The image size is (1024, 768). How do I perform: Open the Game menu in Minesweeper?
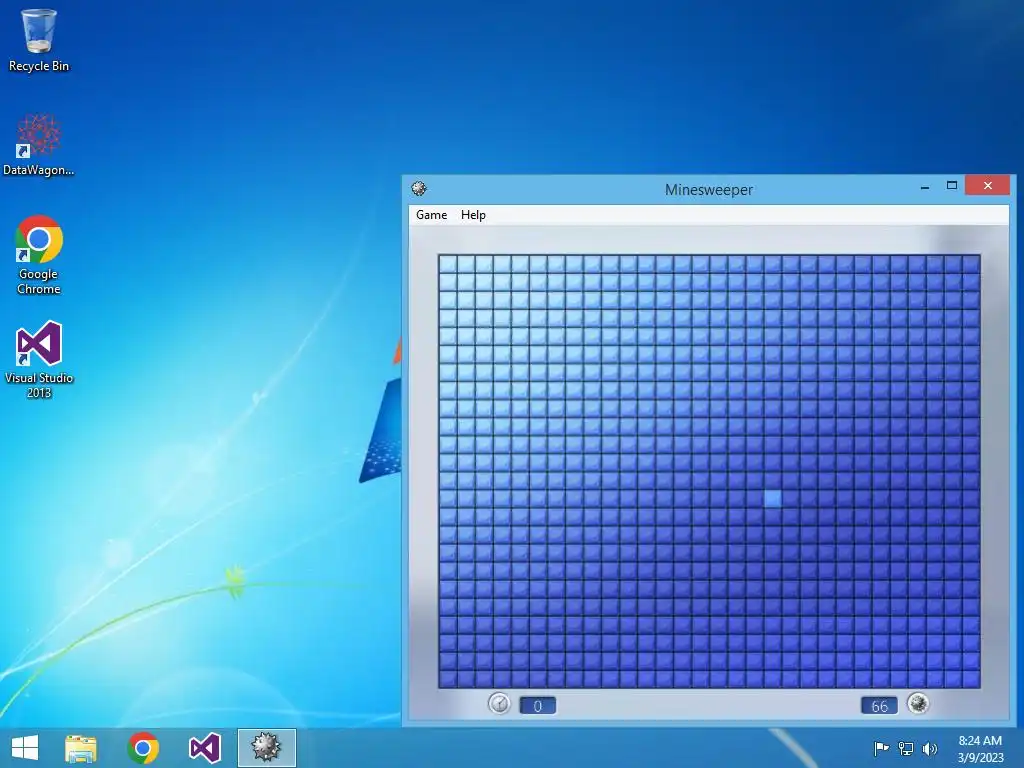tap(431, 215)
